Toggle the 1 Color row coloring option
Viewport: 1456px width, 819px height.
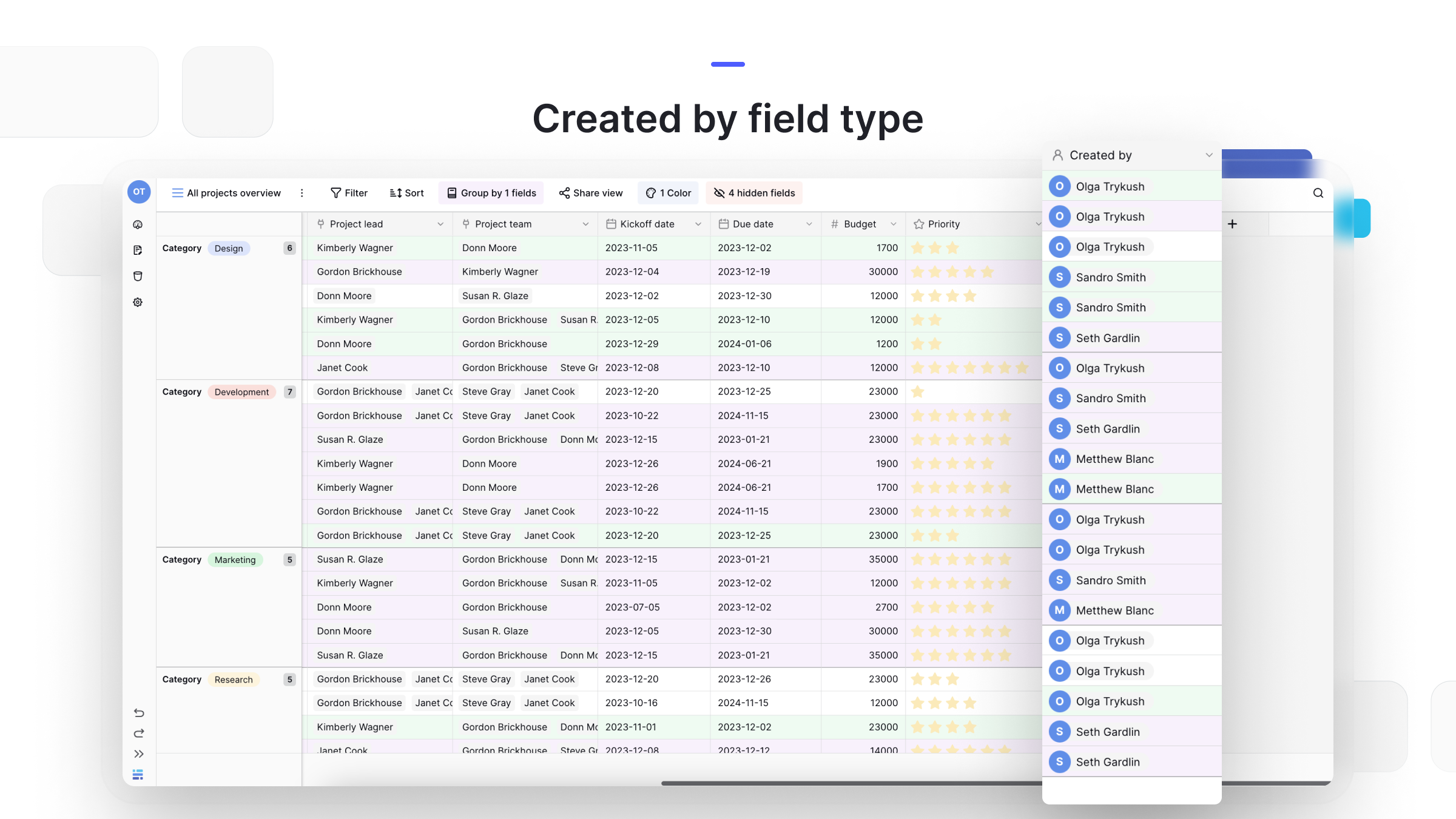pos(668,193)
